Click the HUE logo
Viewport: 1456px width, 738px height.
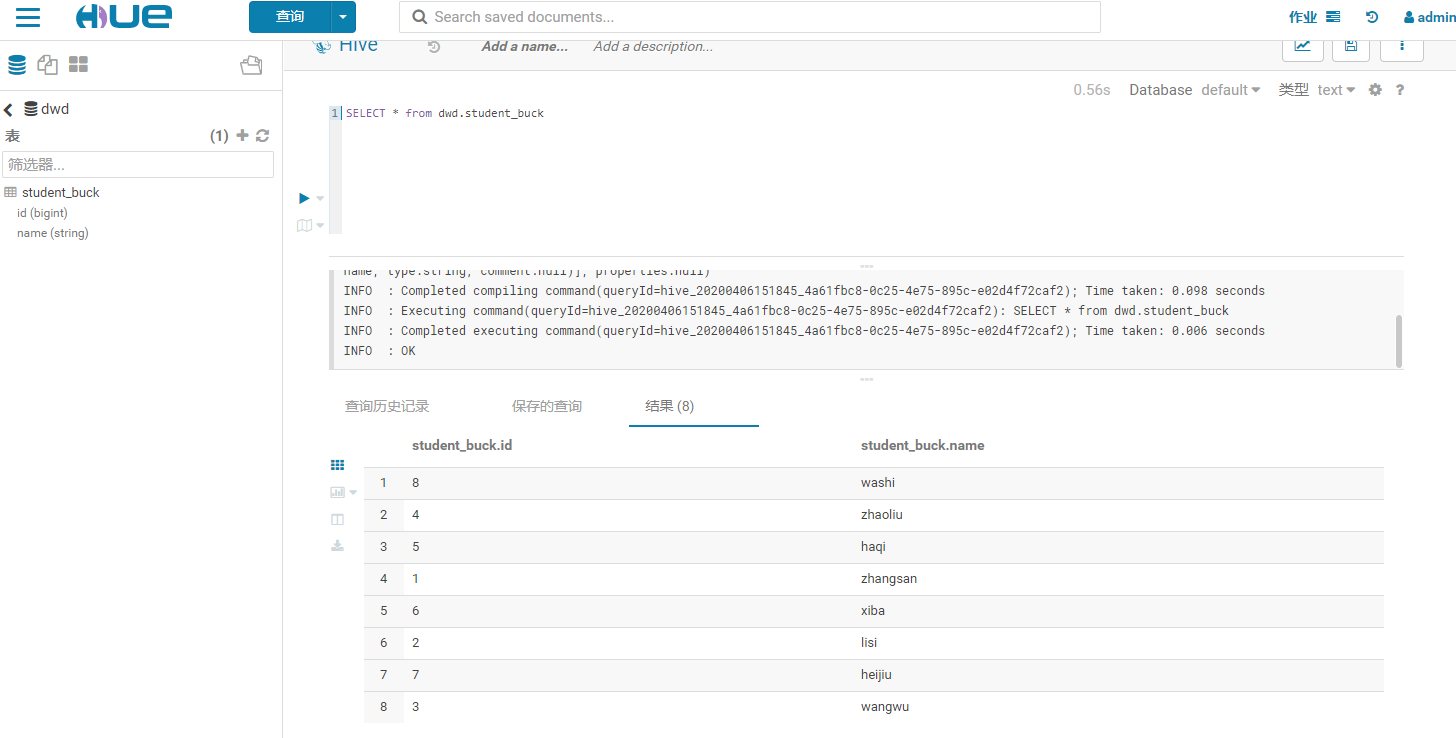[x=123, y=16]
